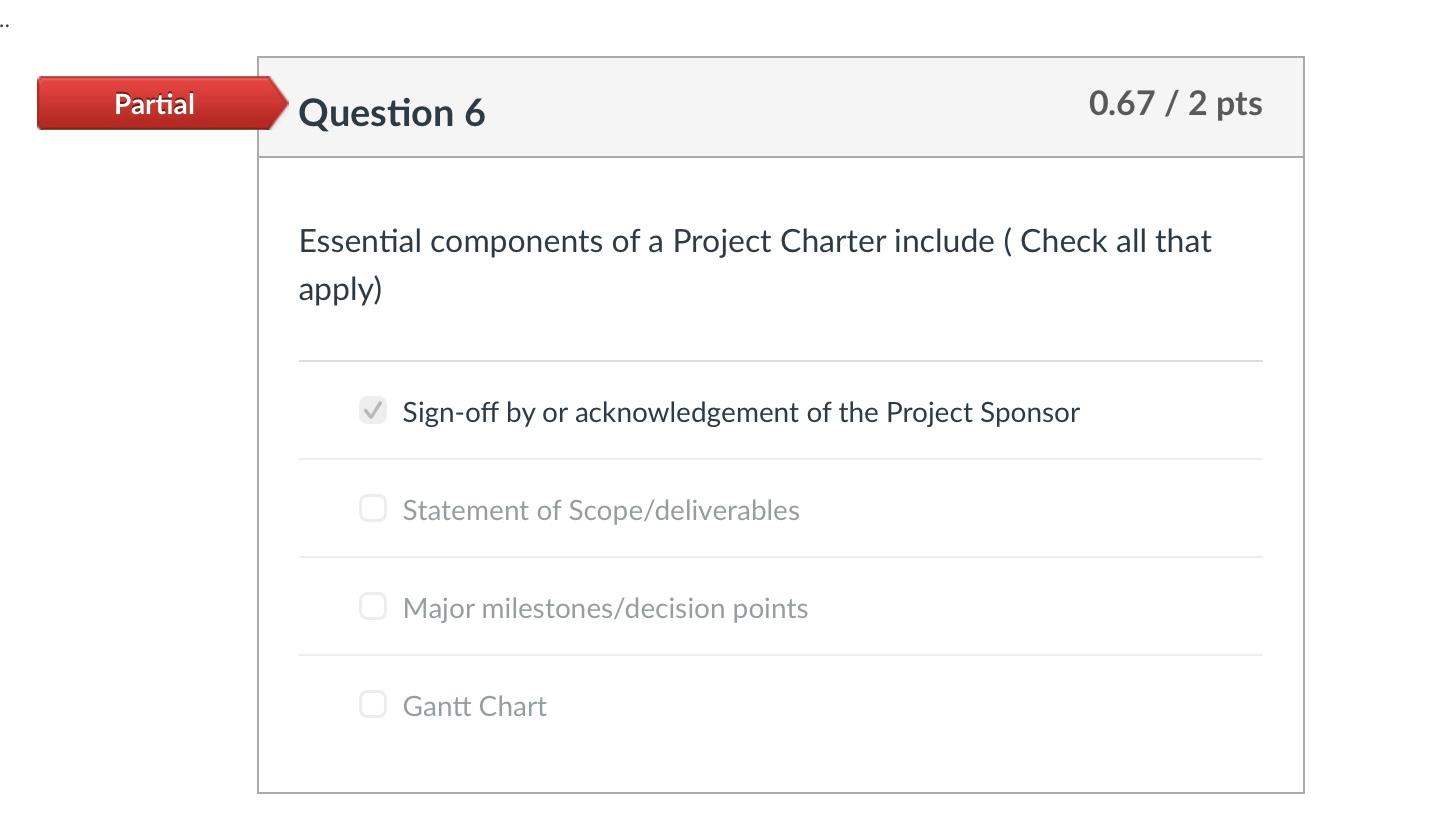Select the Question 6 heading
Screen dimensions: 1452x827
click(391, 112)
